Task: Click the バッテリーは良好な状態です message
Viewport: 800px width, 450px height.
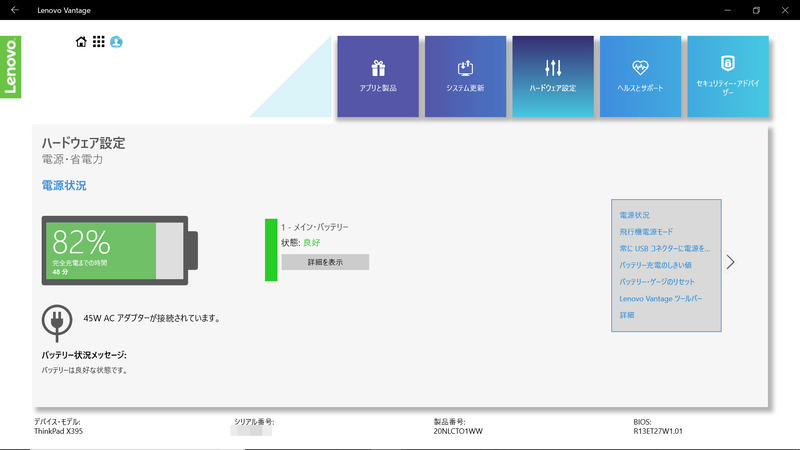Action: [x=85, y=370]
